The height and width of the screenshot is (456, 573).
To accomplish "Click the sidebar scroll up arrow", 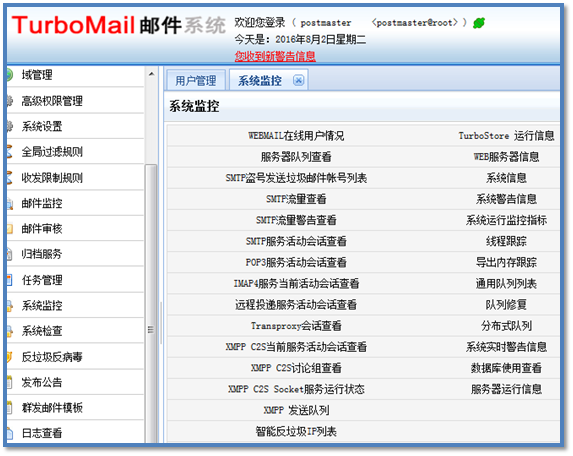I will (151, 74).
